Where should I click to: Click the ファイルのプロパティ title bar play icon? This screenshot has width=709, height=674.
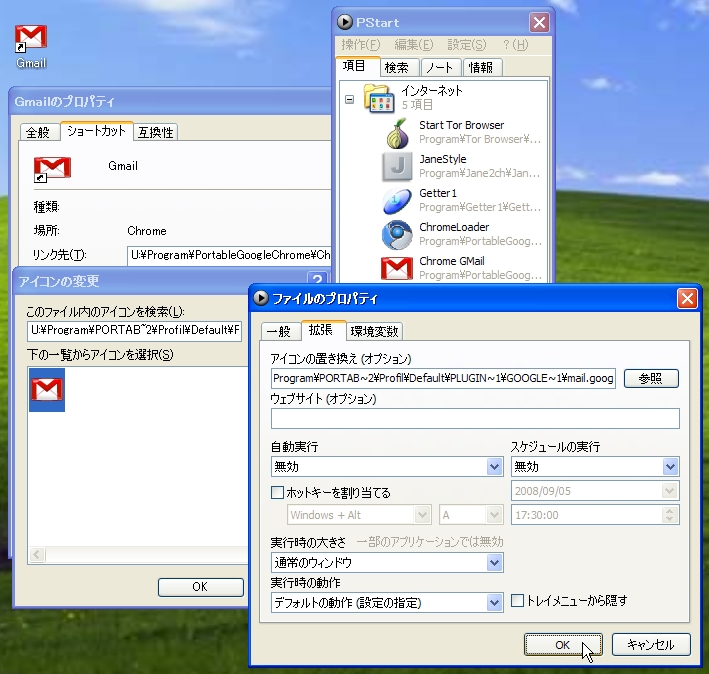(260, 298)
